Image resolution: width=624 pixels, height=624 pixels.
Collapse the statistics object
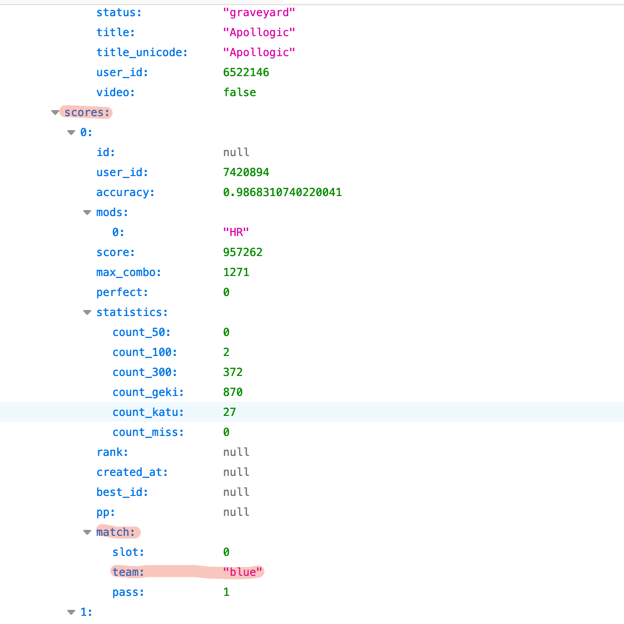(87, 312)
